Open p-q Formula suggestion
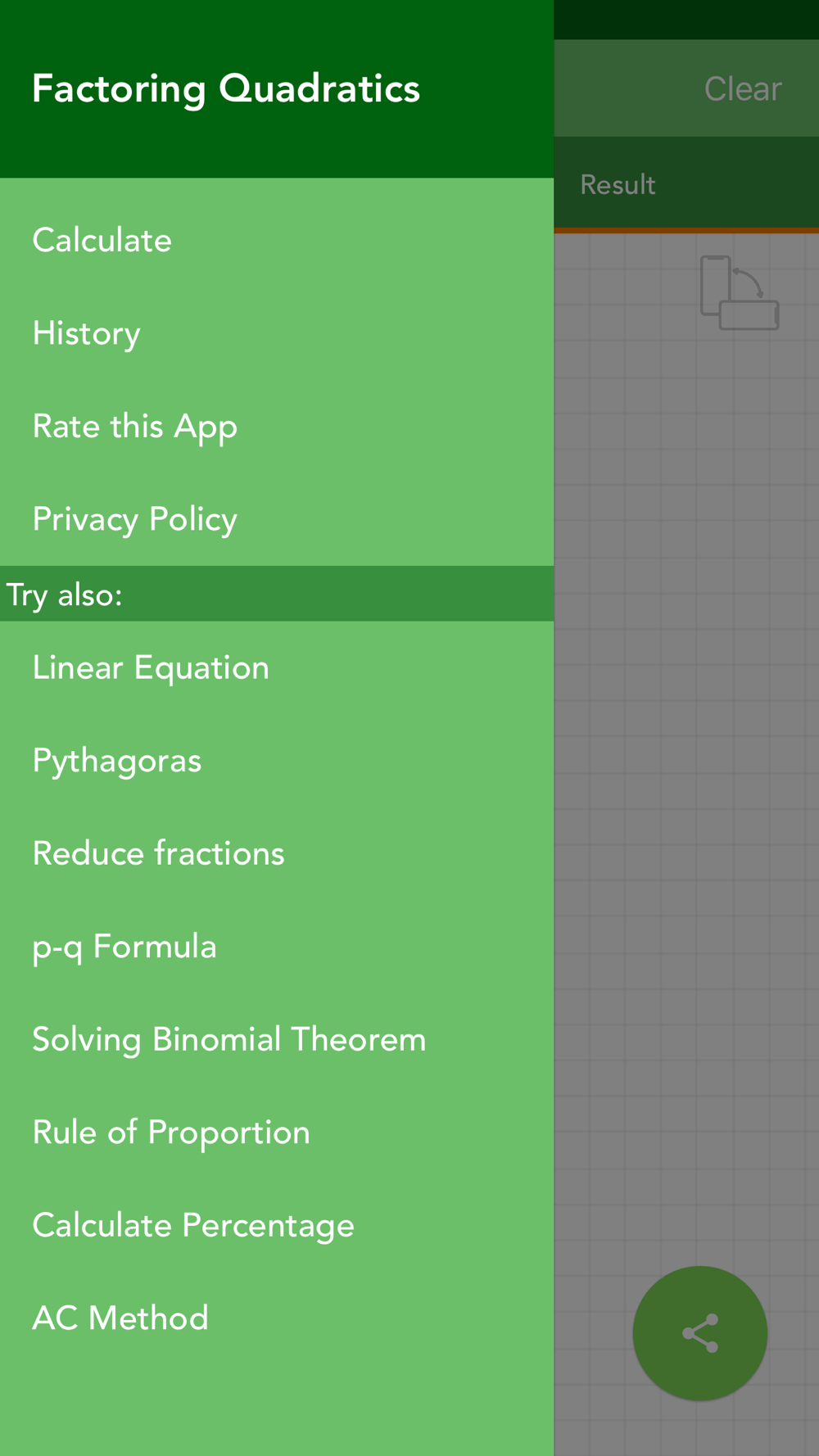The width and height of the screenshot is (819, 1456). [277, 947]
